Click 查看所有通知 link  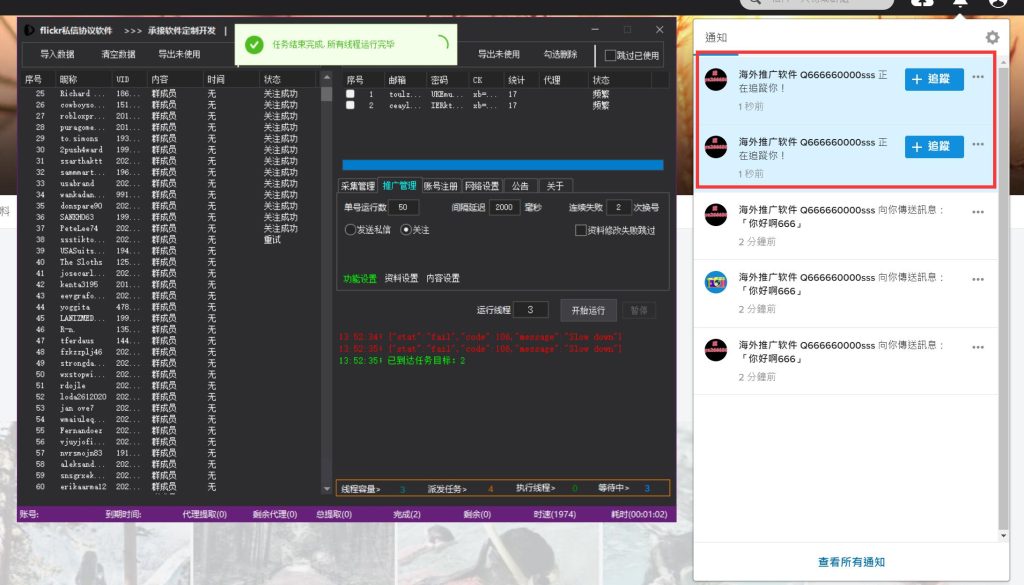pos(851,562)
